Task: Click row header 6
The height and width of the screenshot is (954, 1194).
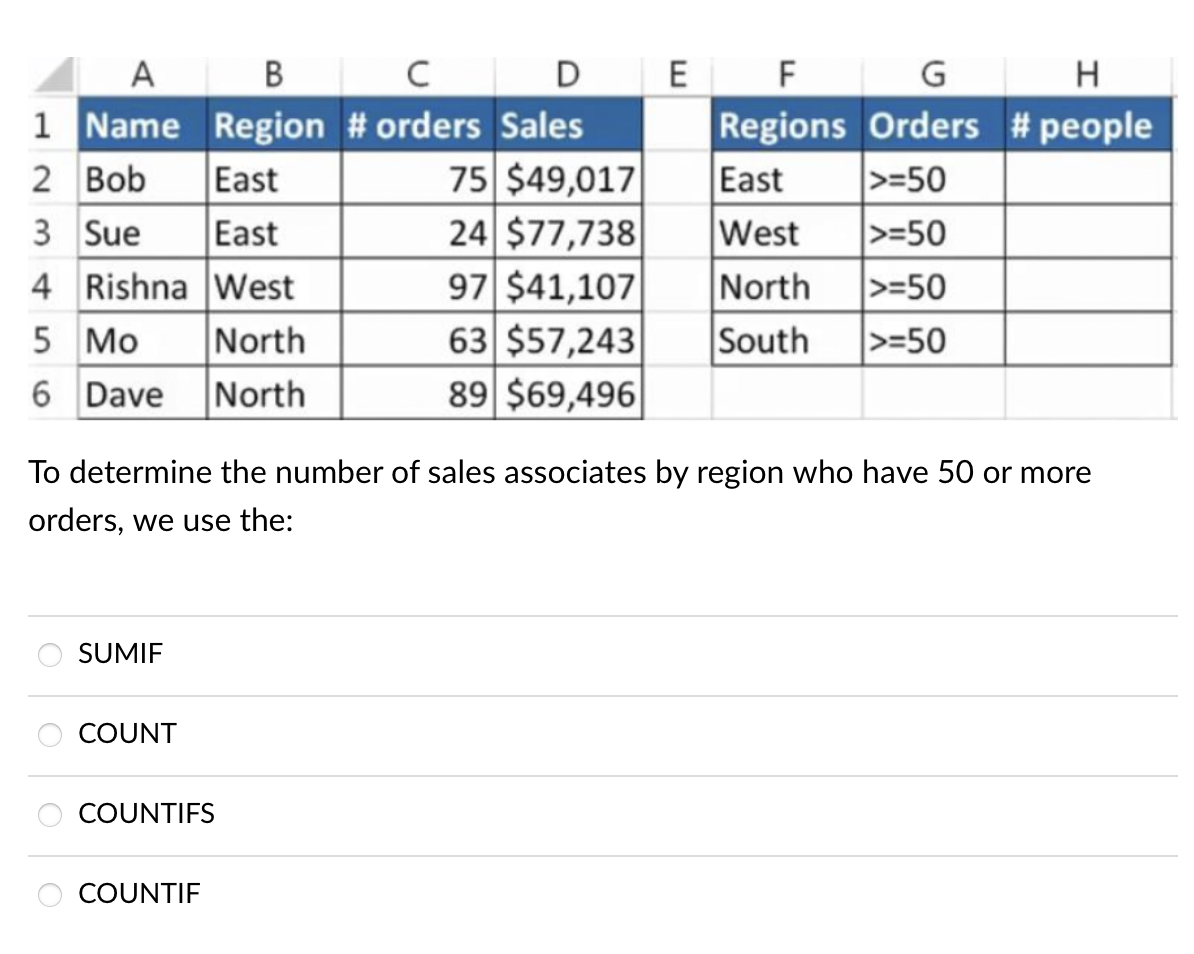Action: (42, 394)
